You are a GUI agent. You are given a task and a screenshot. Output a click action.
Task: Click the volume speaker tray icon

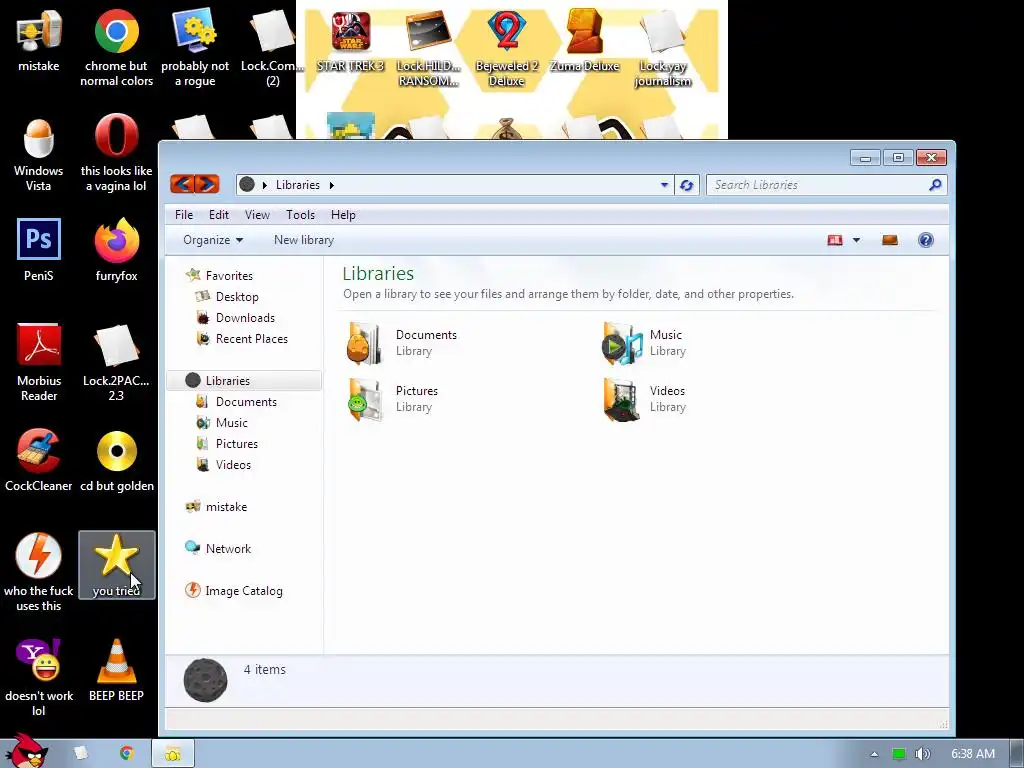pos(922,754)
